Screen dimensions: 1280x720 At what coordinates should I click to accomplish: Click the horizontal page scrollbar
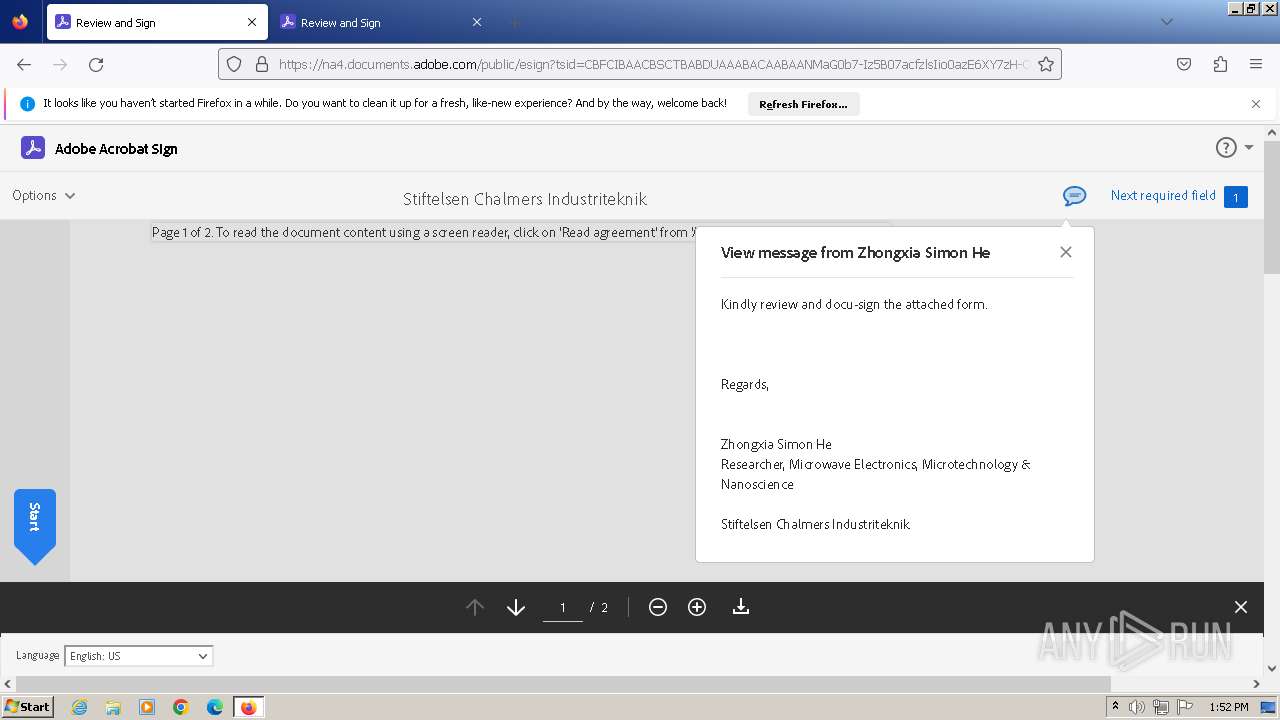point(562,684)
